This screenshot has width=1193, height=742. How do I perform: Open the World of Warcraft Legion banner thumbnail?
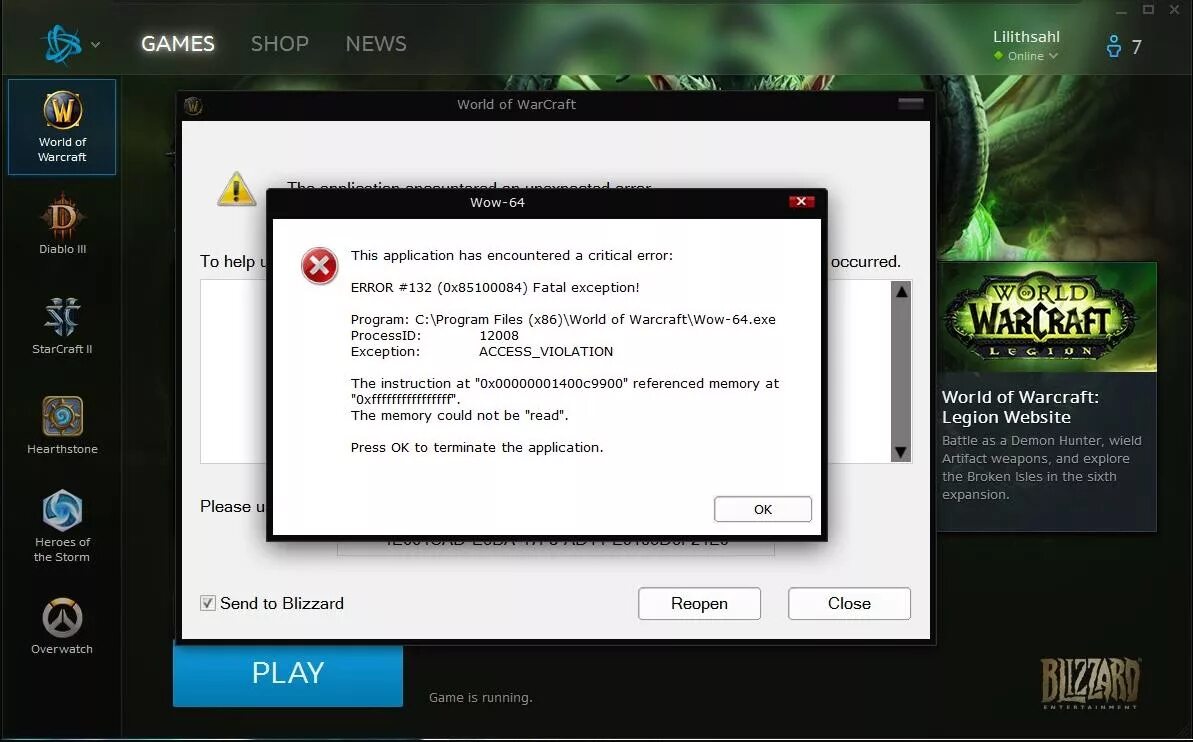click(1047, 318)
